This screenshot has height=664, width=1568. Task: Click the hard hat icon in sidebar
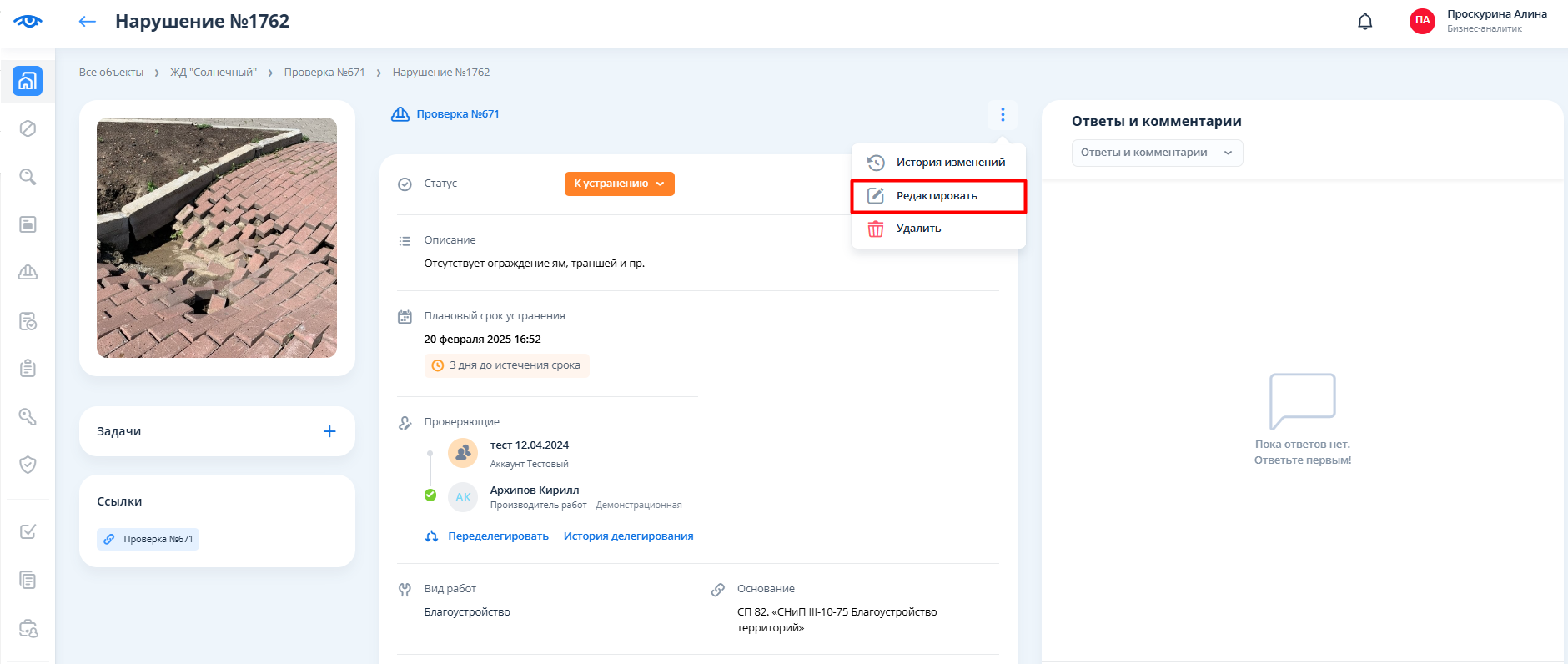pyautogui.click(x=28, y=272)
